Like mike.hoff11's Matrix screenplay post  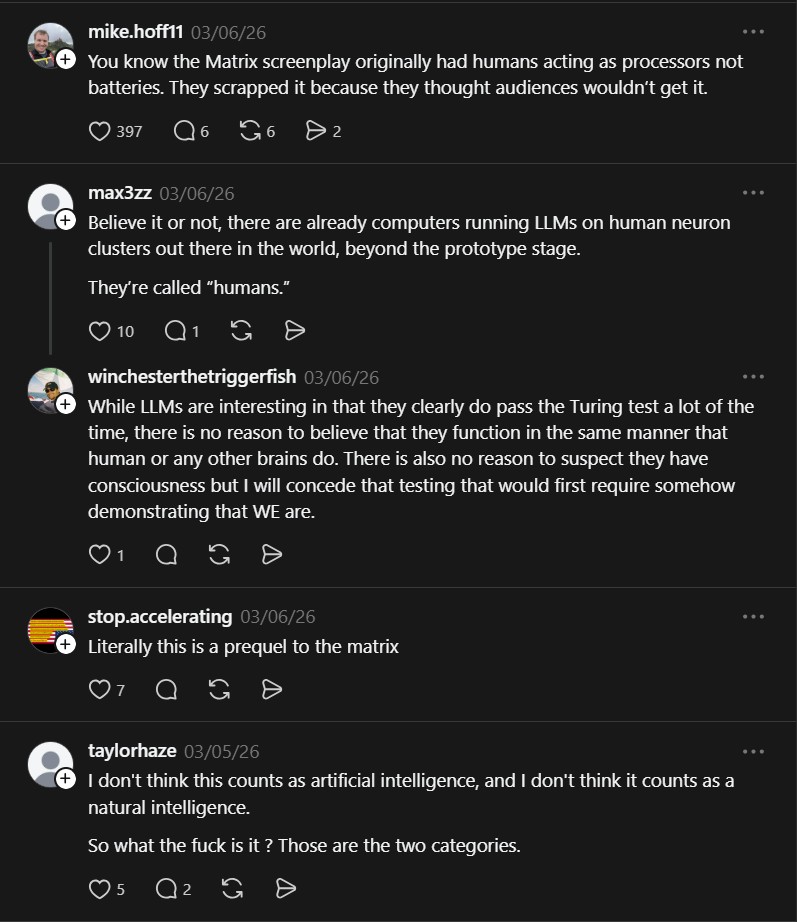(100, 131)
